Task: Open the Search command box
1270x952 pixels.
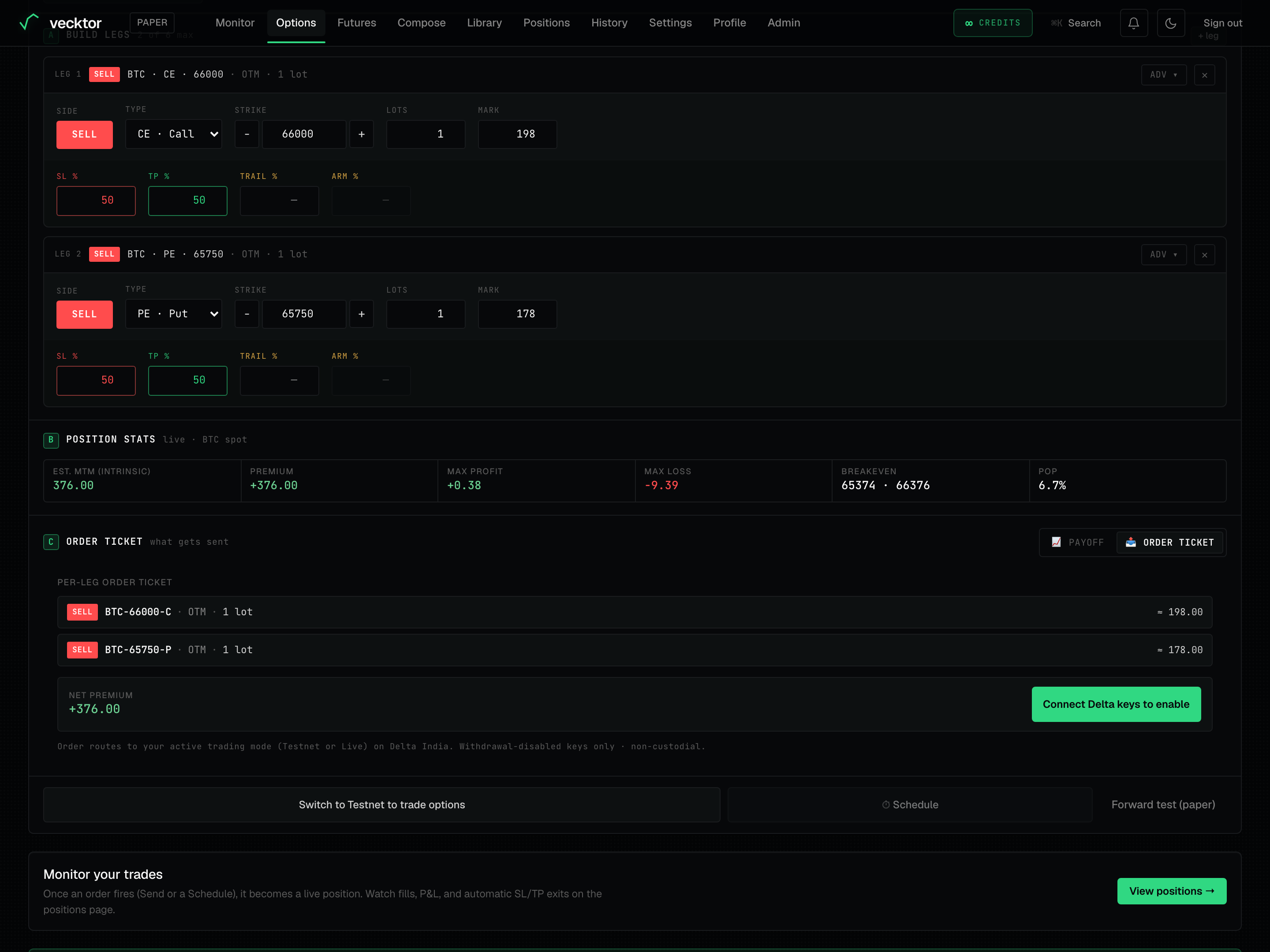Action: click(1076, 23)
